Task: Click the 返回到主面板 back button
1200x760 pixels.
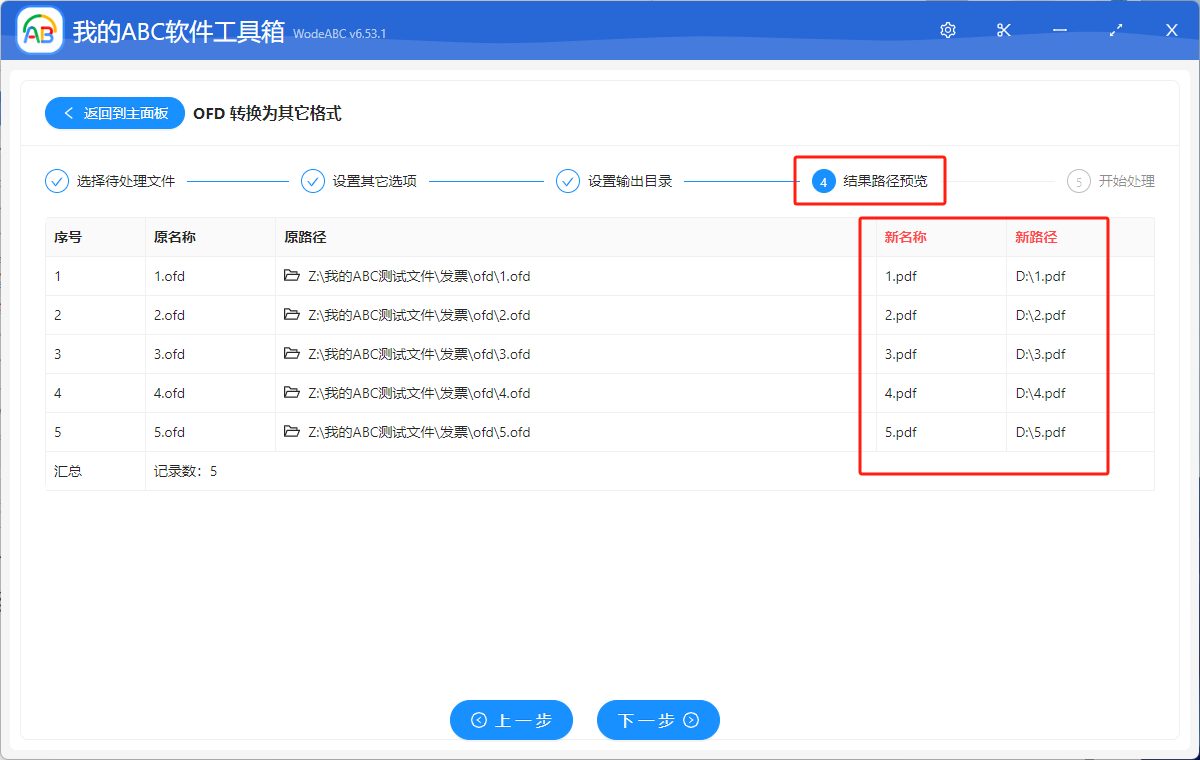Action: pyautogui.click(x=114, y=112)
